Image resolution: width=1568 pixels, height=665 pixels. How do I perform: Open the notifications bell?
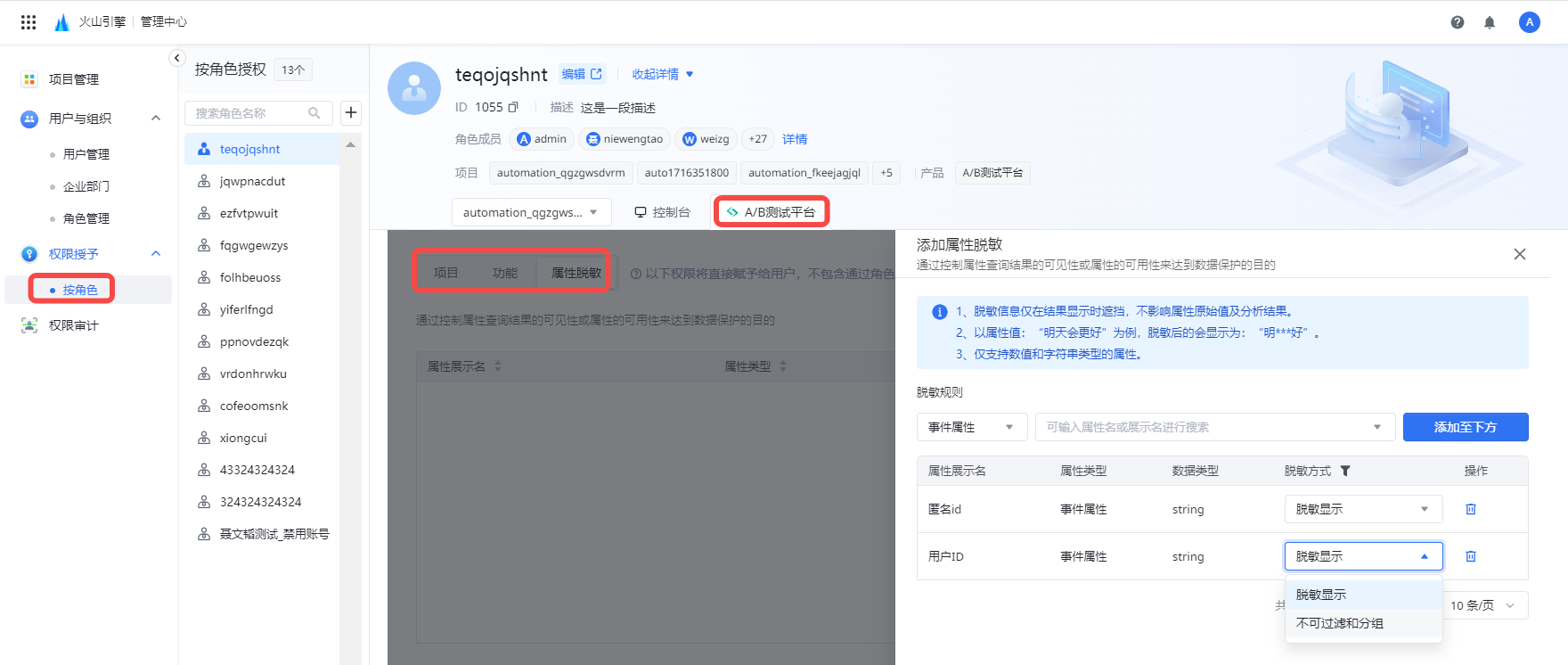(1490, 22)
